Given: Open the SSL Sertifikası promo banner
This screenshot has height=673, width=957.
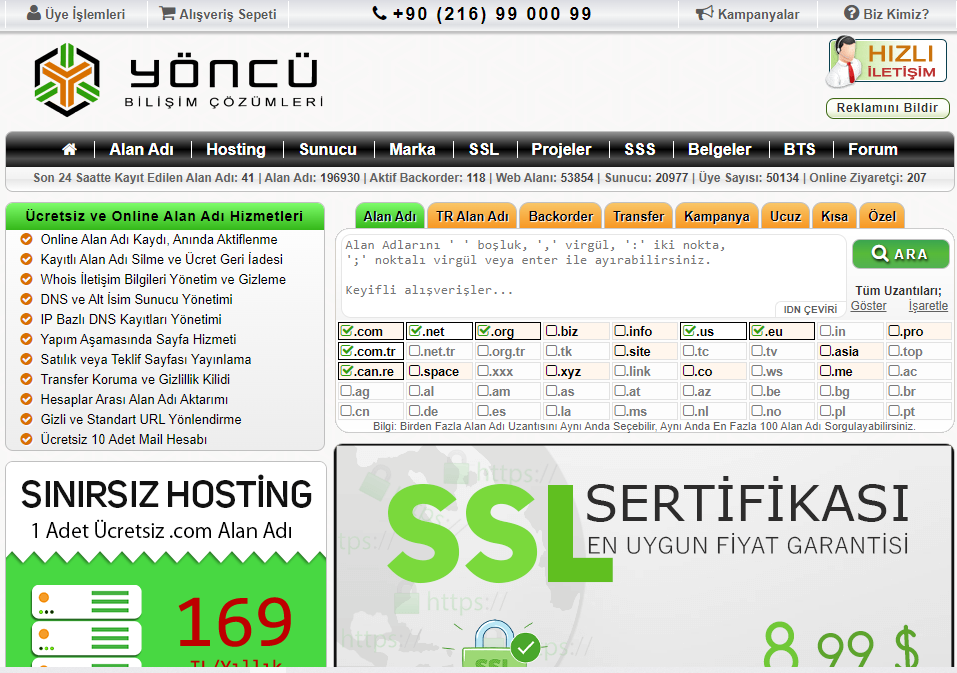Looking at the screenshot, I should (x=644, y=556).
